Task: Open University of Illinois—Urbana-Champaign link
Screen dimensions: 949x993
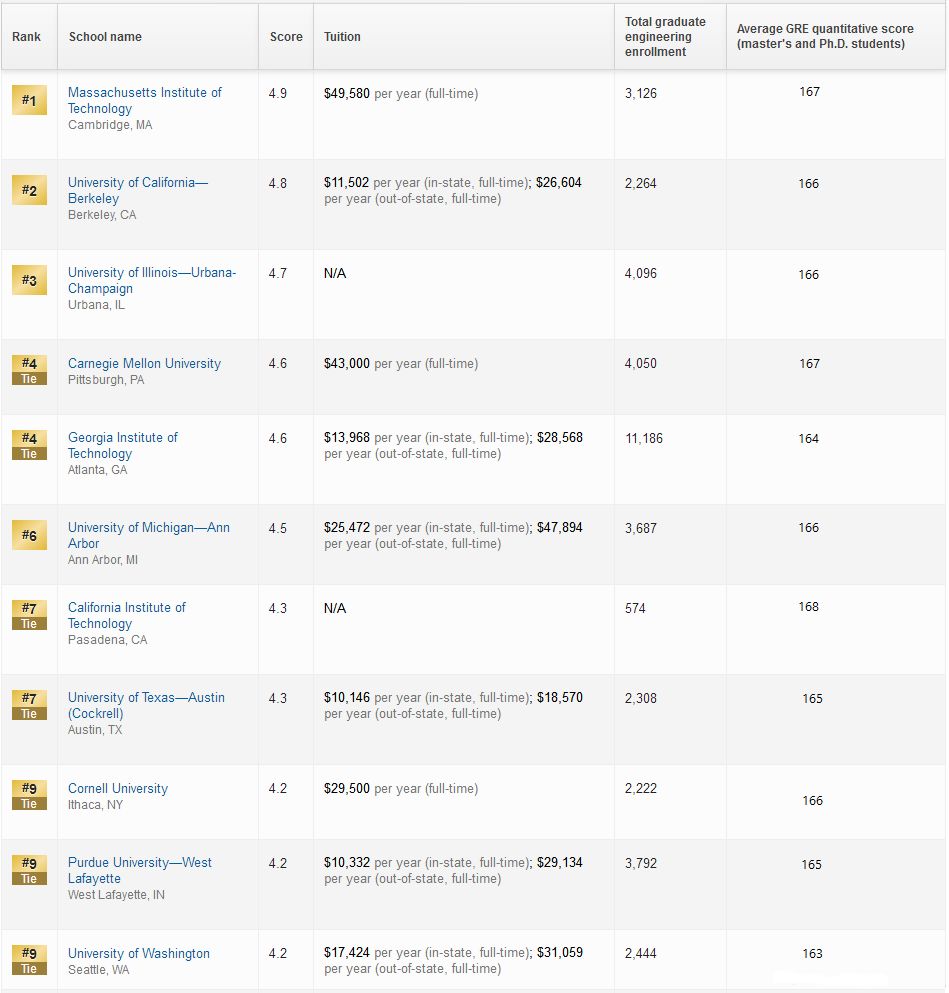Action: coord(152,280)
